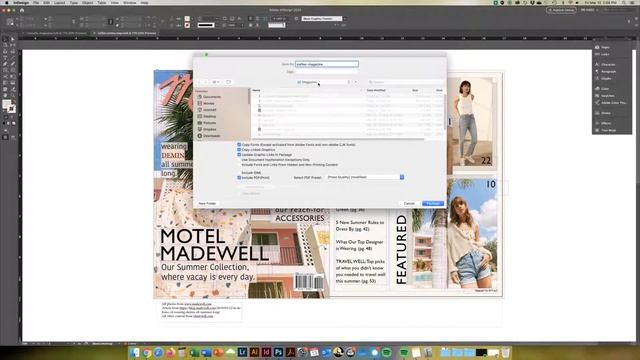Screen dimensions: 640x360
Task: Open the Layout menu
Action: [x=60, y=2]
